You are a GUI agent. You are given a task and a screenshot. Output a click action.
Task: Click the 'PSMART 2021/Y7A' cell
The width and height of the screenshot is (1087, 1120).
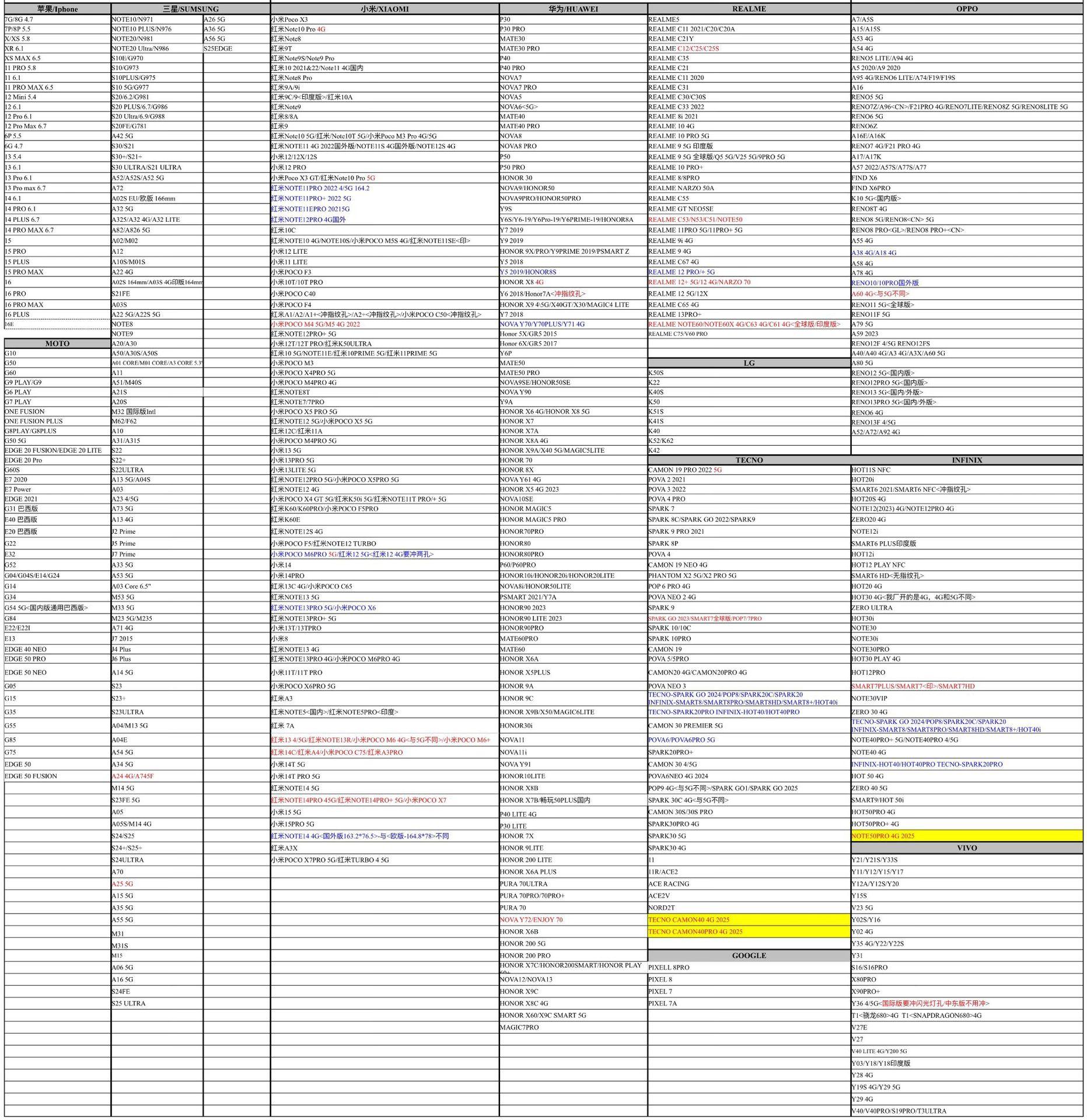coord(573,597)
